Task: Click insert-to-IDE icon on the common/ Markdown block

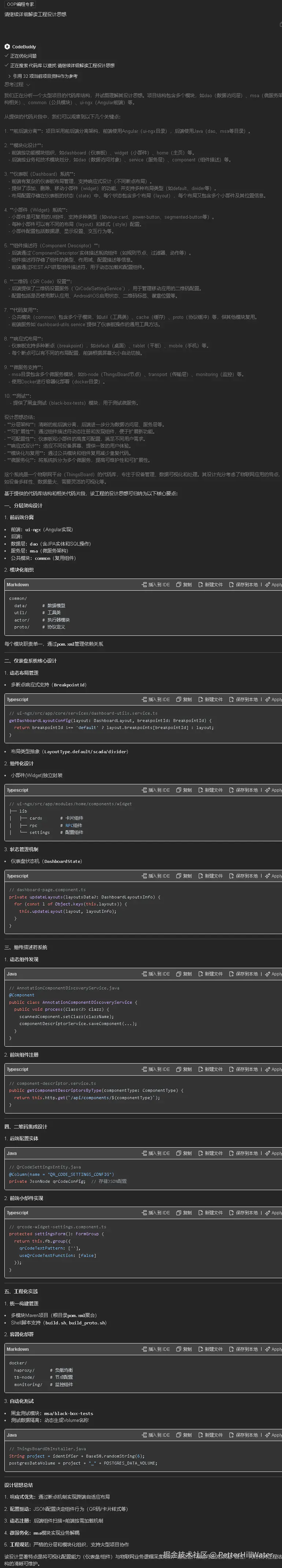Action: click(145, 584)
